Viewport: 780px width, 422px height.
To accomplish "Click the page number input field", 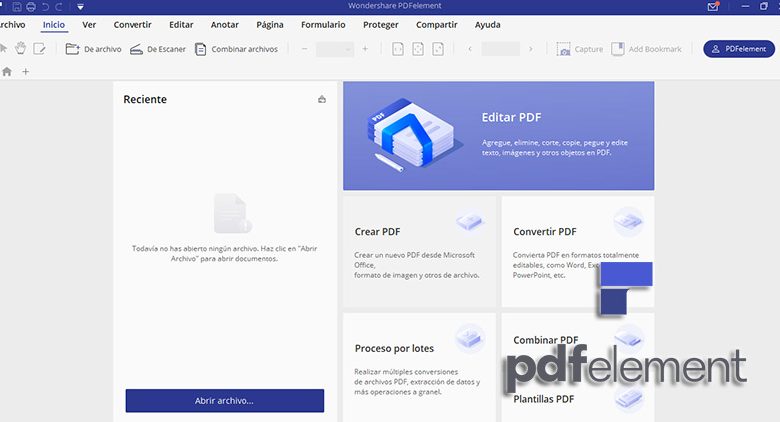I will point(500,49).
